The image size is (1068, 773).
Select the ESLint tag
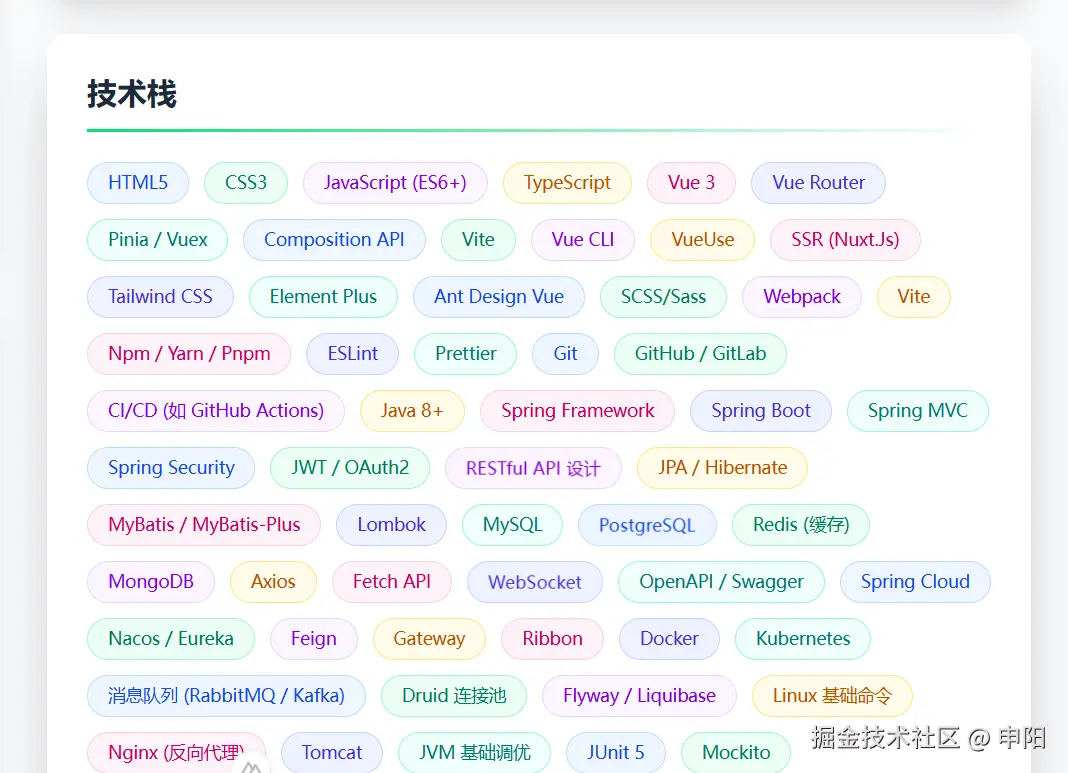coord(353,353)
